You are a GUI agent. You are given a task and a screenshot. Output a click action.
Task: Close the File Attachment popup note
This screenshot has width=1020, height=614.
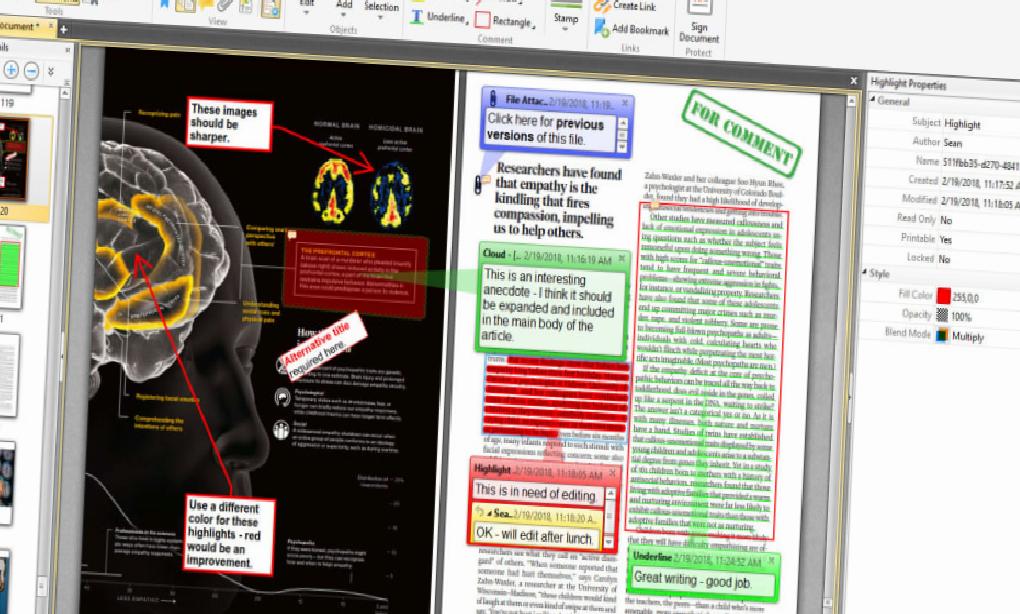tap(624, 103)
